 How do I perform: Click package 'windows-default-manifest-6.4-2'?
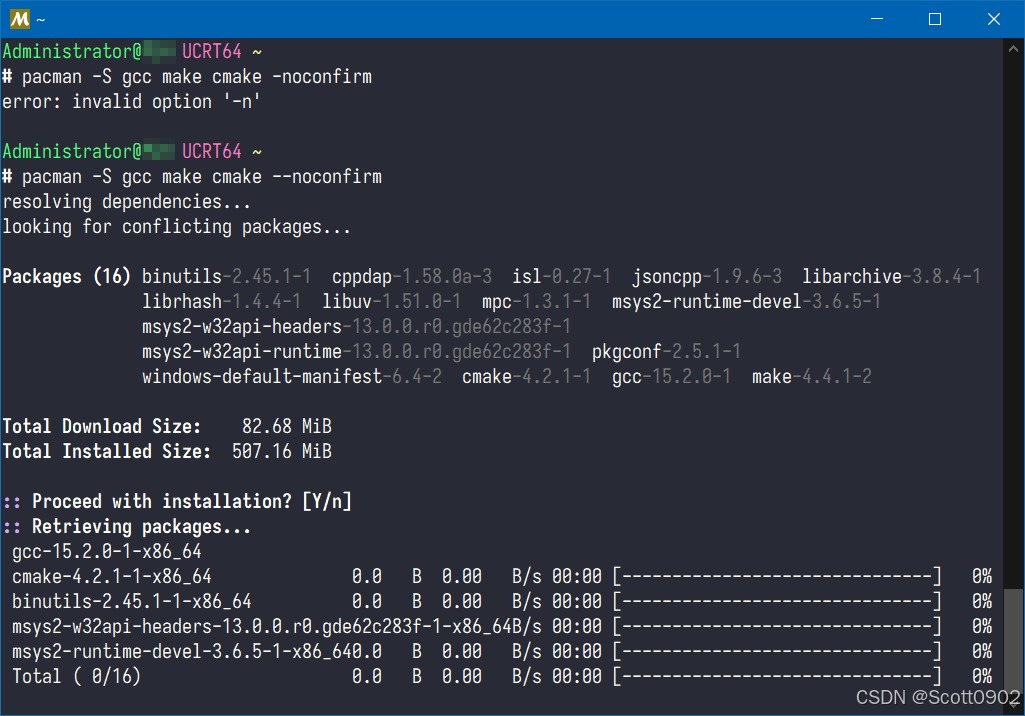coord(292,377)
